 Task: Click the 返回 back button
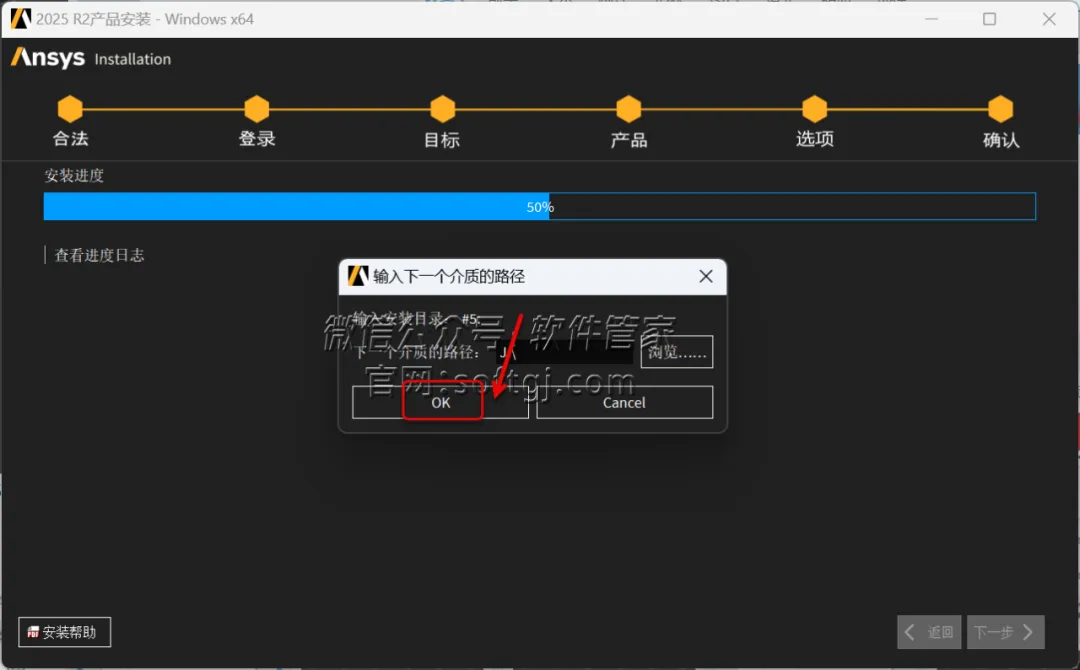(929, 632)
